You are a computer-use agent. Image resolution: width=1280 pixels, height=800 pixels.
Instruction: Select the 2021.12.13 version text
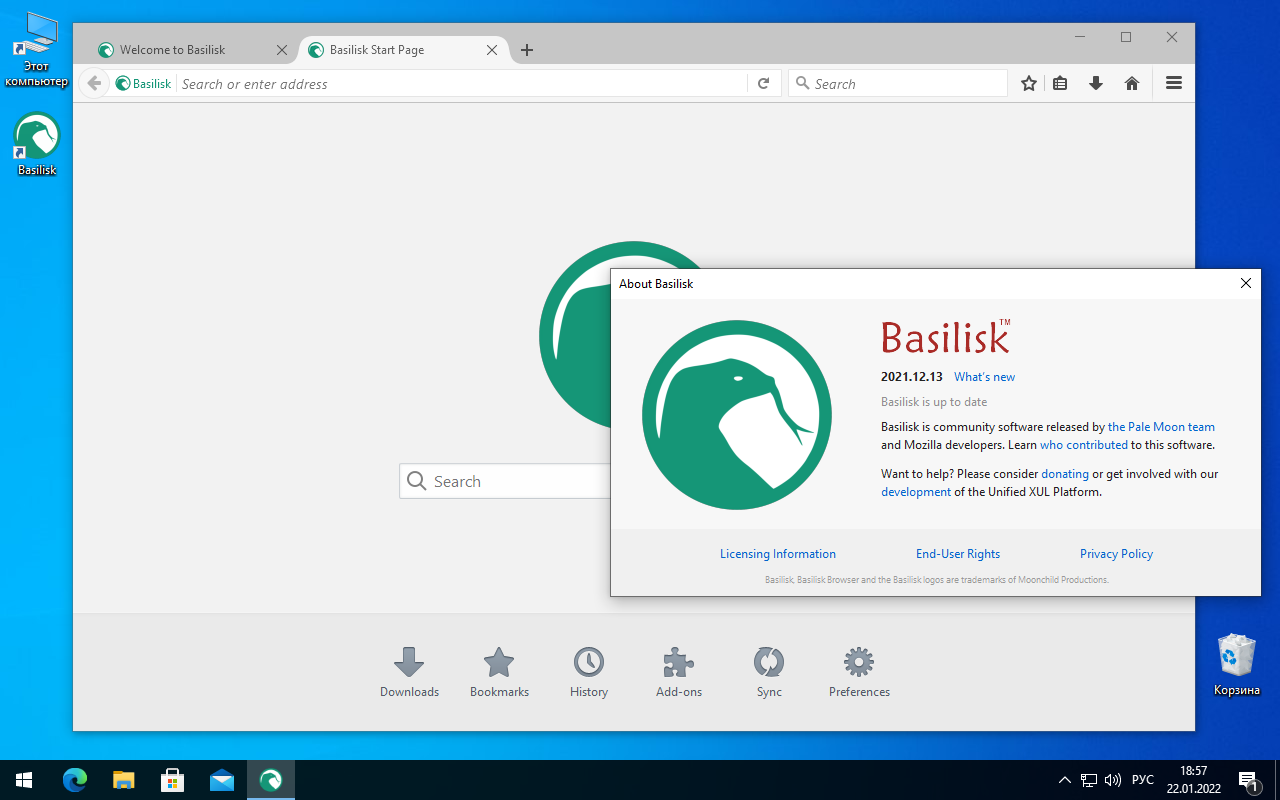[x=912, y=377]
